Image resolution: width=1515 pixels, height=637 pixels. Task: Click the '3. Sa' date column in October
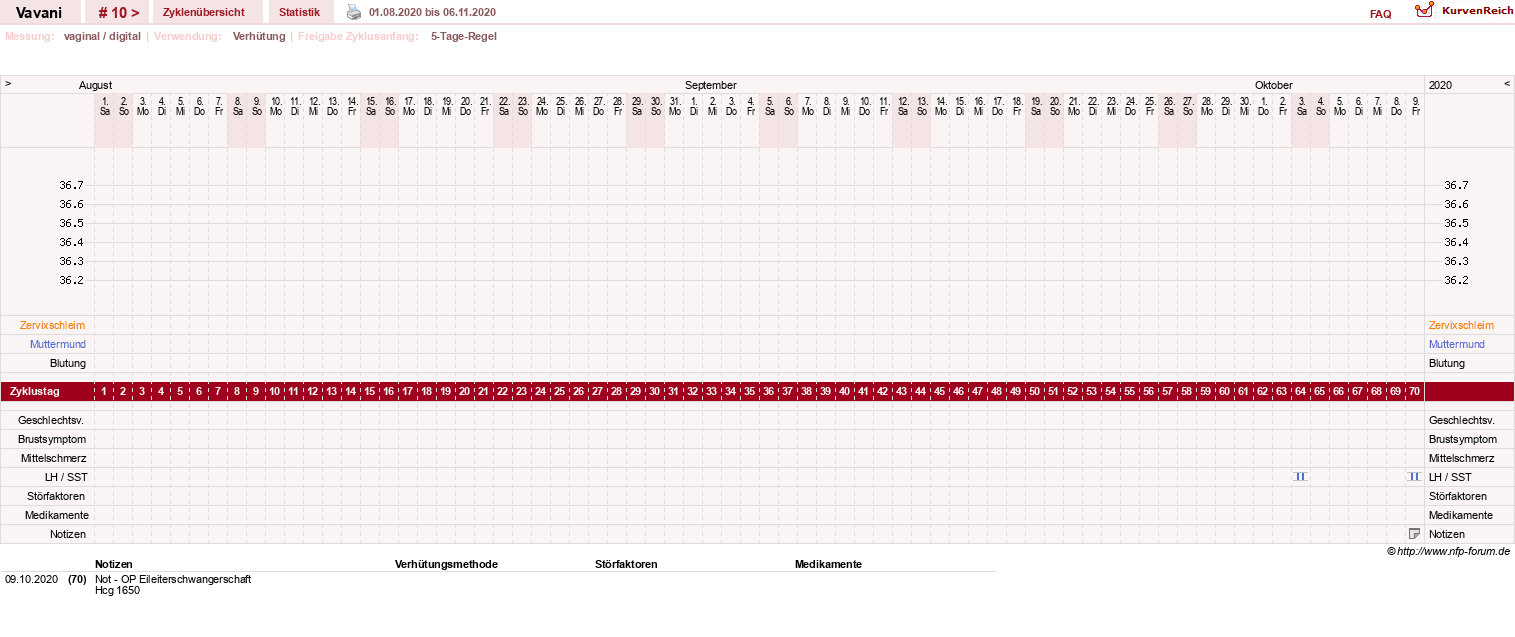[1301, 106]
